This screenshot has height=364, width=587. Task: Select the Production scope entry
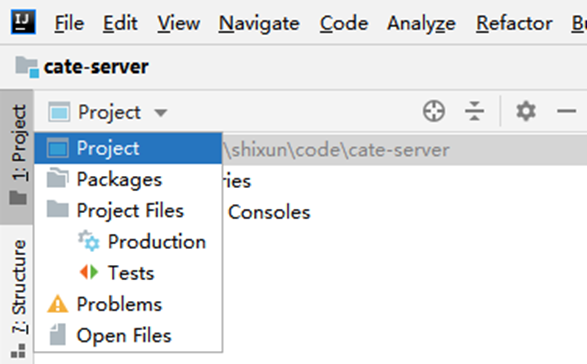click(x=142, y=242)
